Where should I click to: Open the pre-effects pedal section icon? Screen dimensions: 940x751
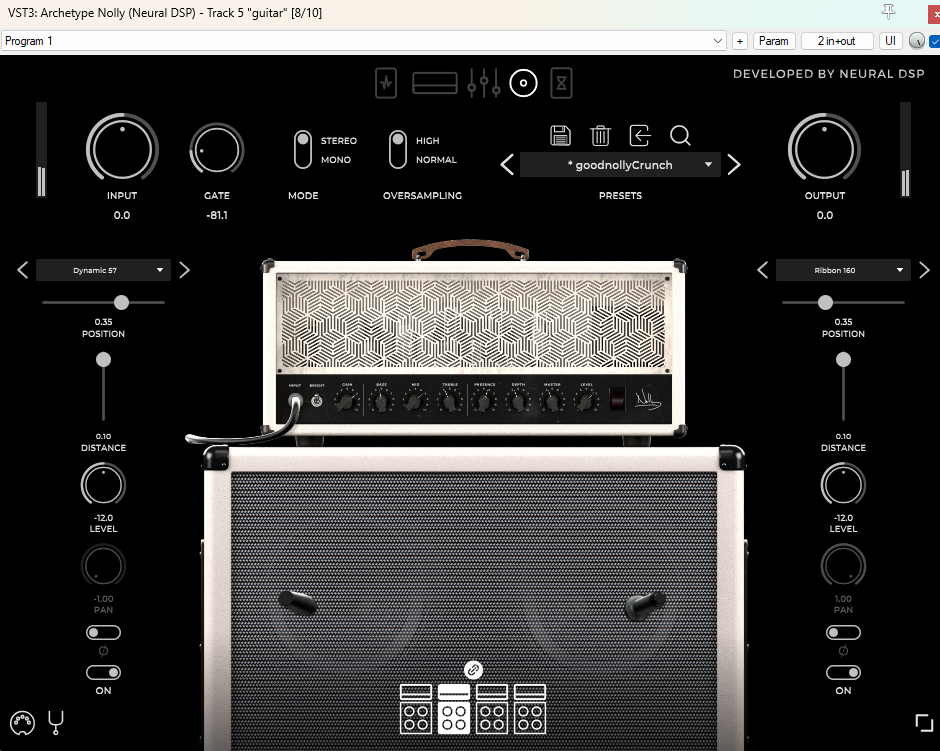385,83
